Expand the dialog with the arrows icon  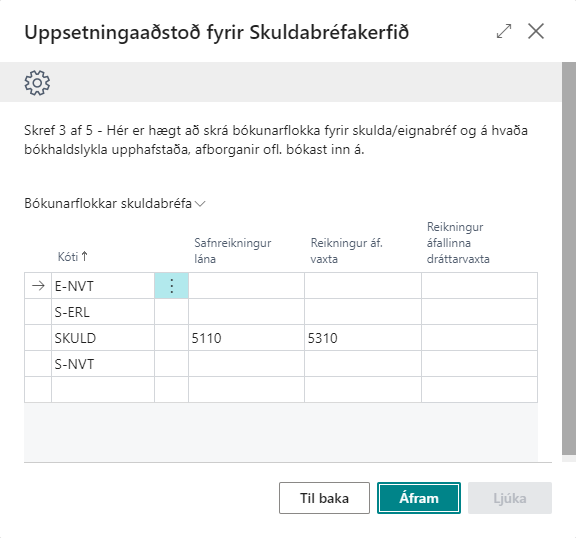coord(504,31)
